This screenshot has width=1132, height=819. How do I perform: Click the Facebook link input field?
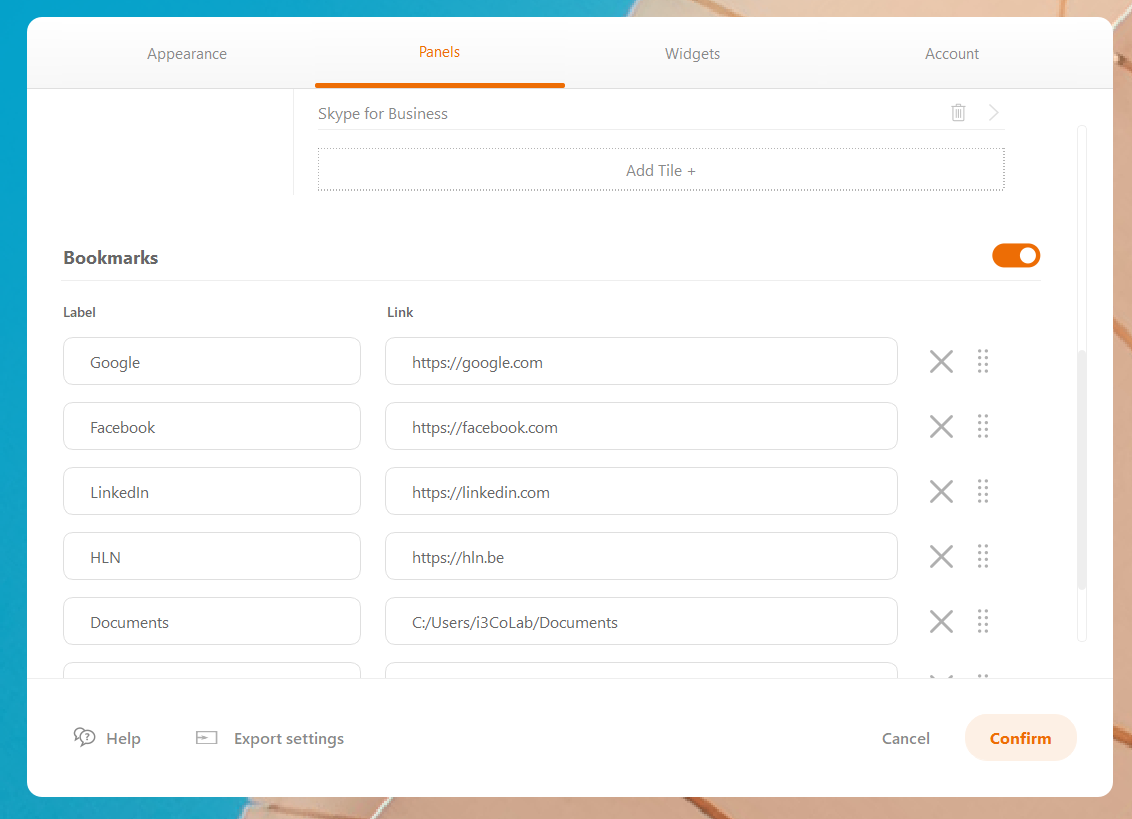pyautogui.click(x=641, y=427)
